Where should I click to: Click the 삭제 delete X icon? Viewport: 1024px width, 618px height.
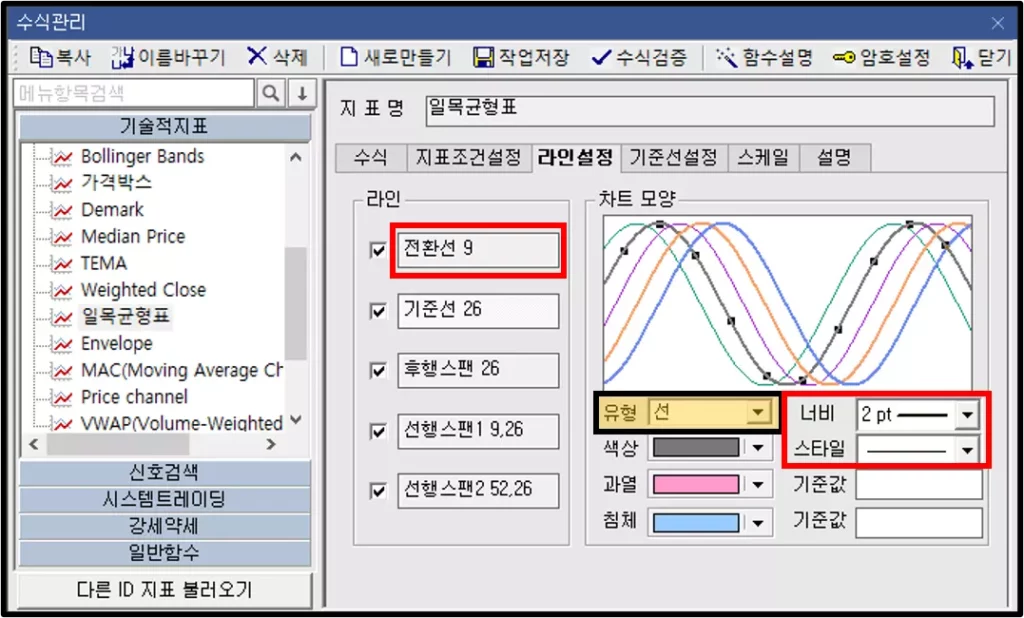click(x=257, y=56)
